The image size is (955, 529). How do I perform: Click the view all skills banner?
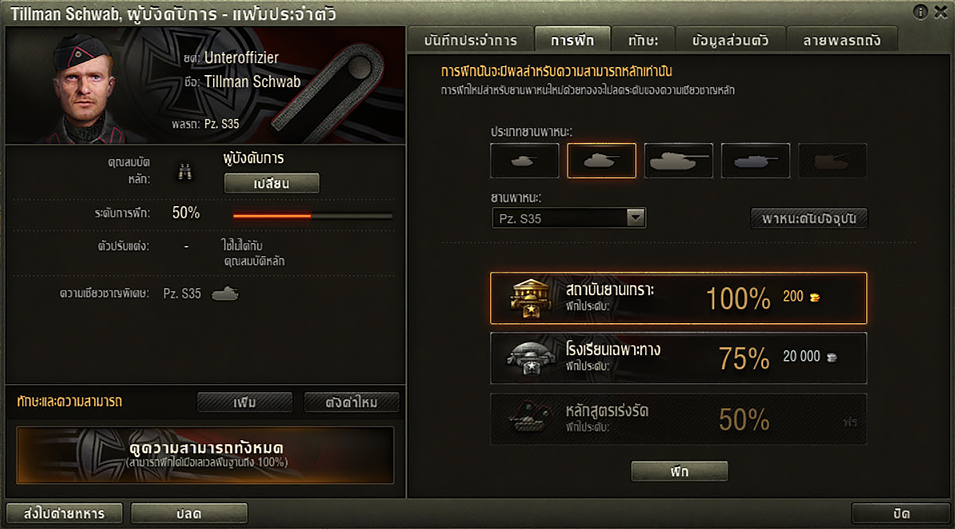205,455
